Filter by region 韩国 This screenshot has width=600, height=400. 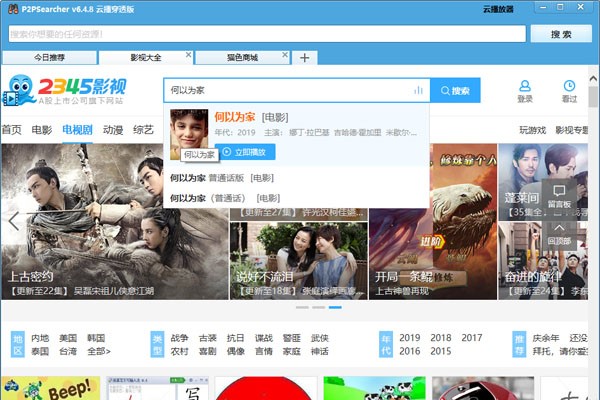tap(96, 338)
